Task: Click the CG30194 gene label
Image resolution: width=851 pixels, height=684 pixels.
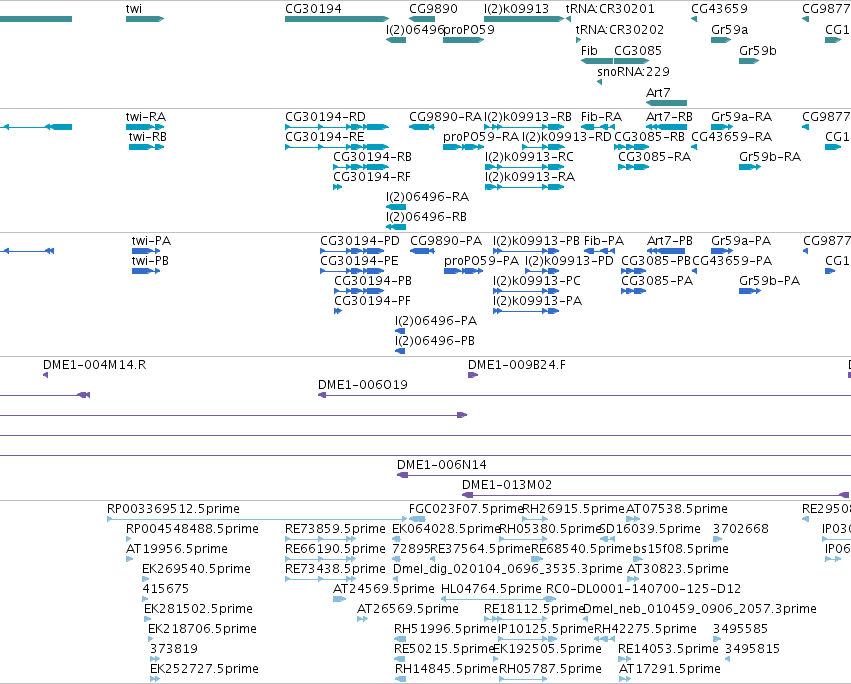Action: pos(313,9)
